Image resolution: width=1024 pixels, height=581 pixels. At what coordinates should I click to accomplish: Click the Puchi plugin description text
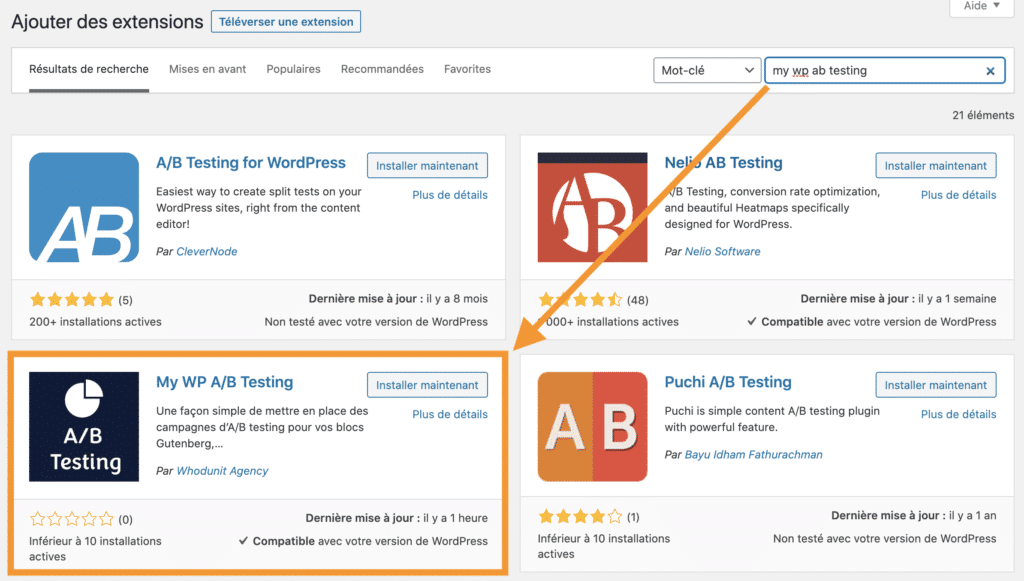772,419
